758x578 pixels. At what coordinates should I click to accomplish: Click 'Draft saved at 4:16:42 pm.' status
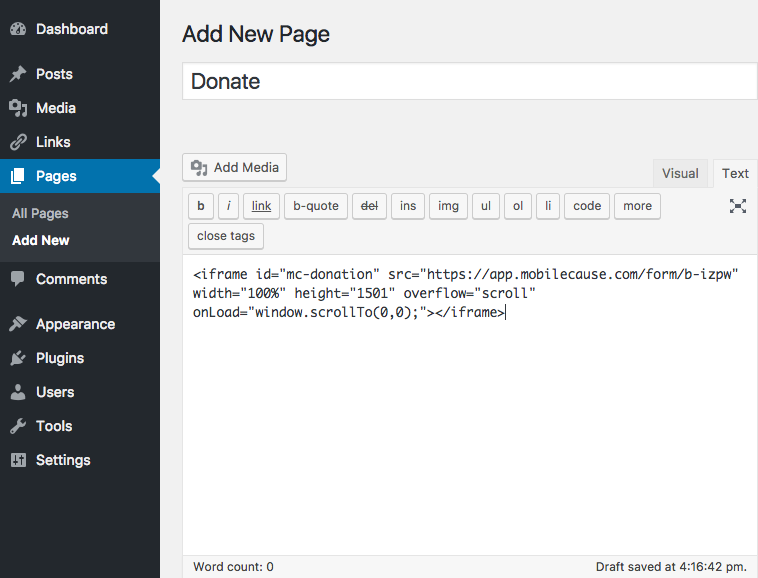click(671, 566)
